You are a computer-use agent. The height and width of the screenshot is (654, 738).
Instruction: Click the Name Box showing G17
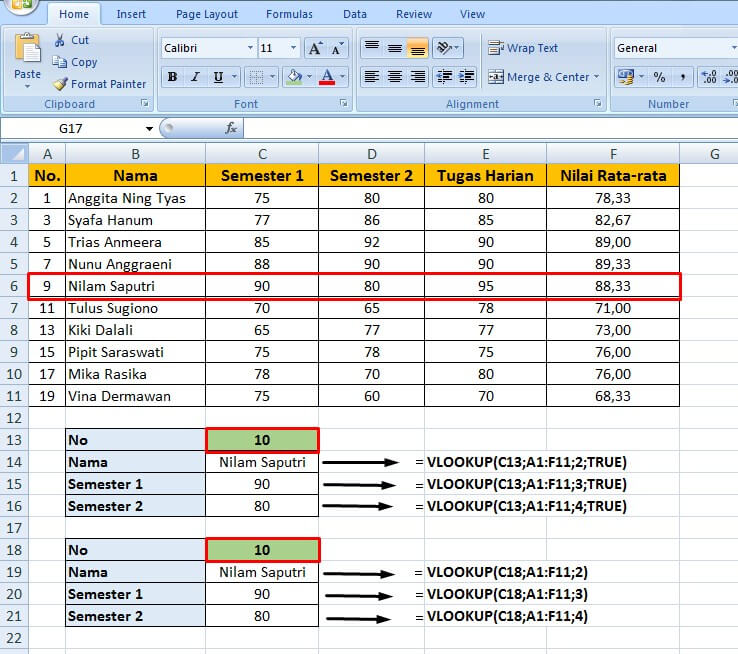[x=71, y=128]
